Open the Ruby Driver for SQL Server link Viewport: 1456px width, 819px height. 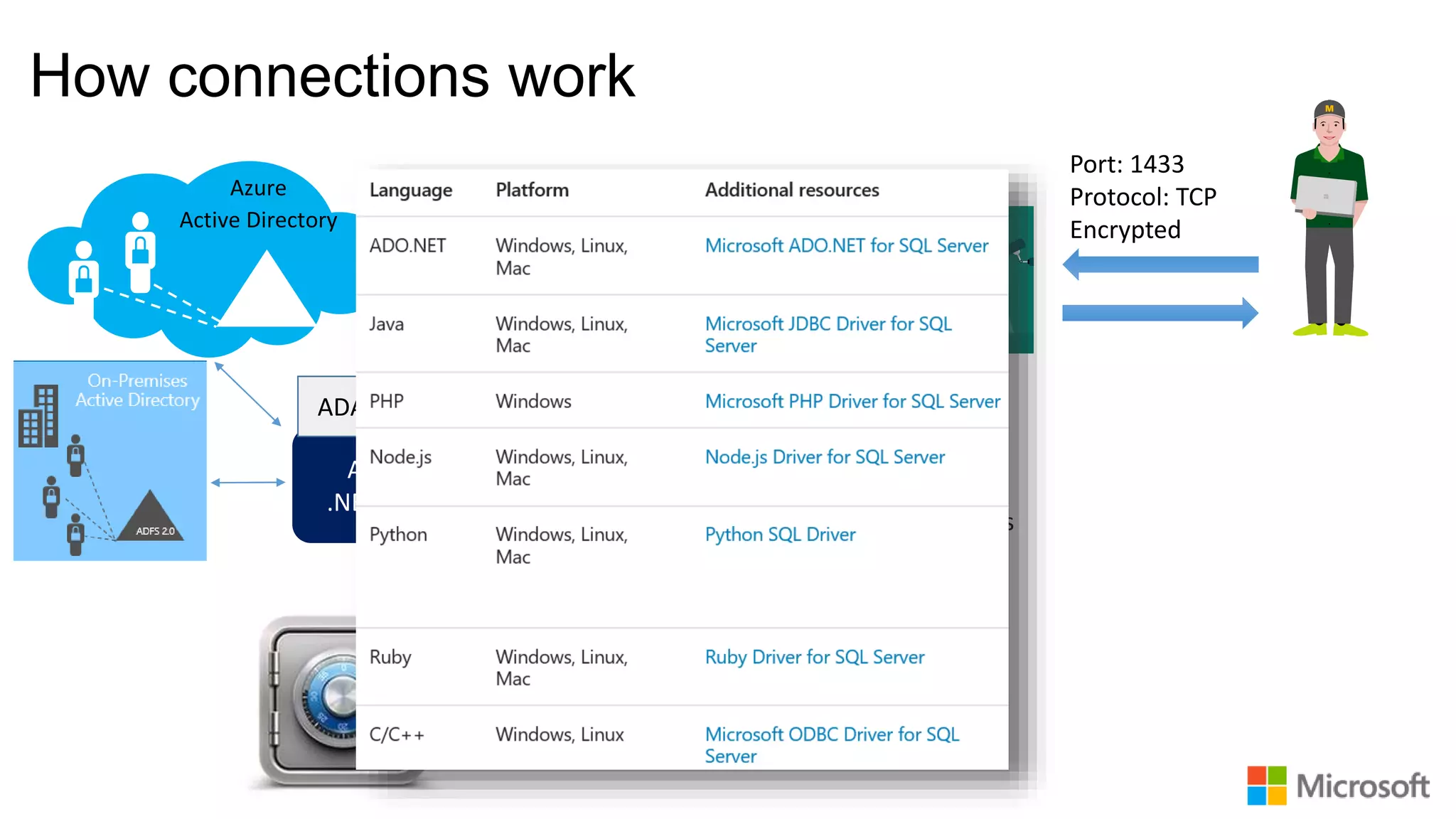coord(814,658)
